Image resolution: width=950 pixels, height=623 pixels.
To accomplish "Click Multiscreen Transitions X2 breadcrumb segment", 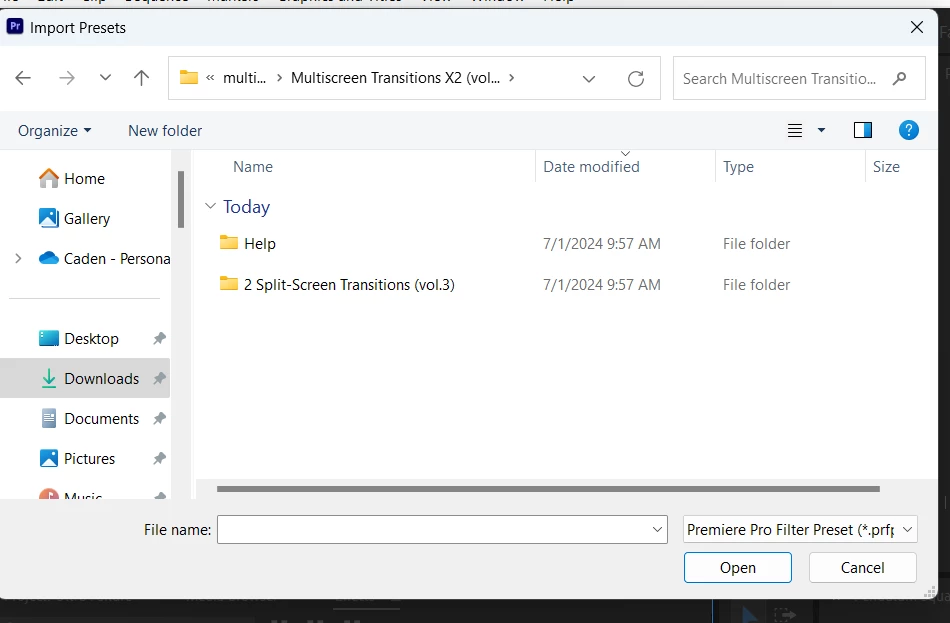I will click(x=395, y=78).
